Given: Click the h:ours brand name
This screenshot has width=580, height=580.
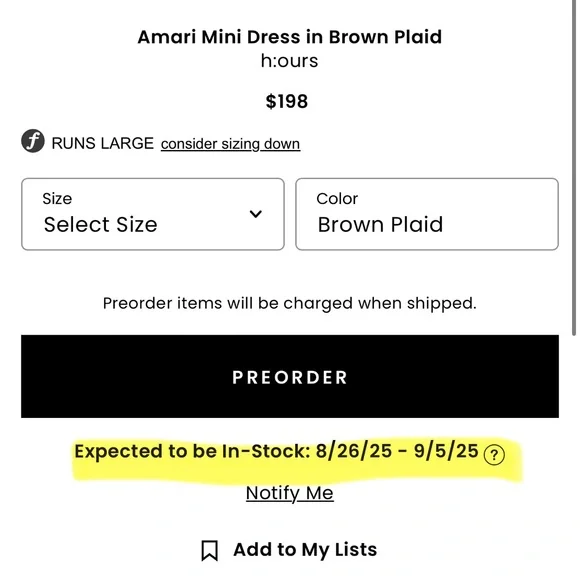Looking at the screenshot, I should click(x=289, y=61).
